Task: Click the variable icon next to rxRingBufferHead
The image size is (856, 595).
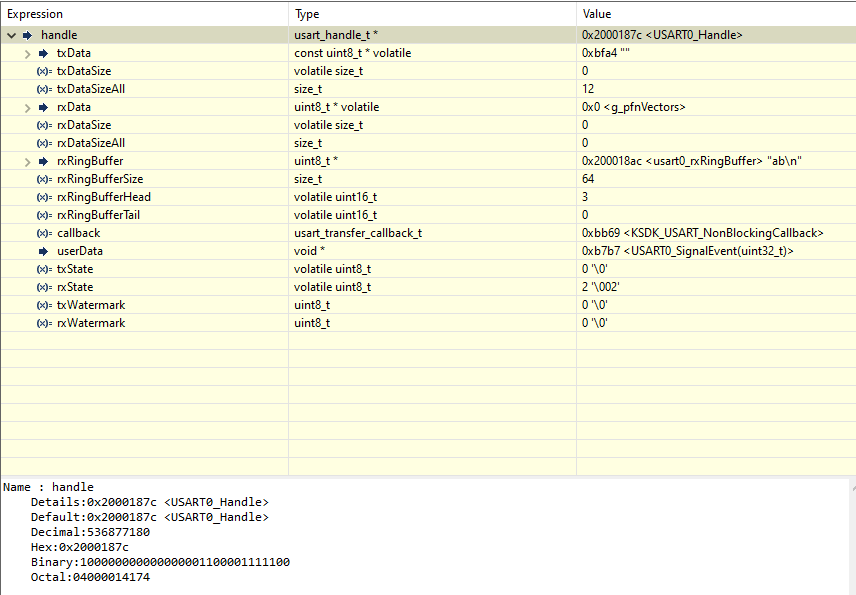Action: pyautogui.click(x=44, y=197)
